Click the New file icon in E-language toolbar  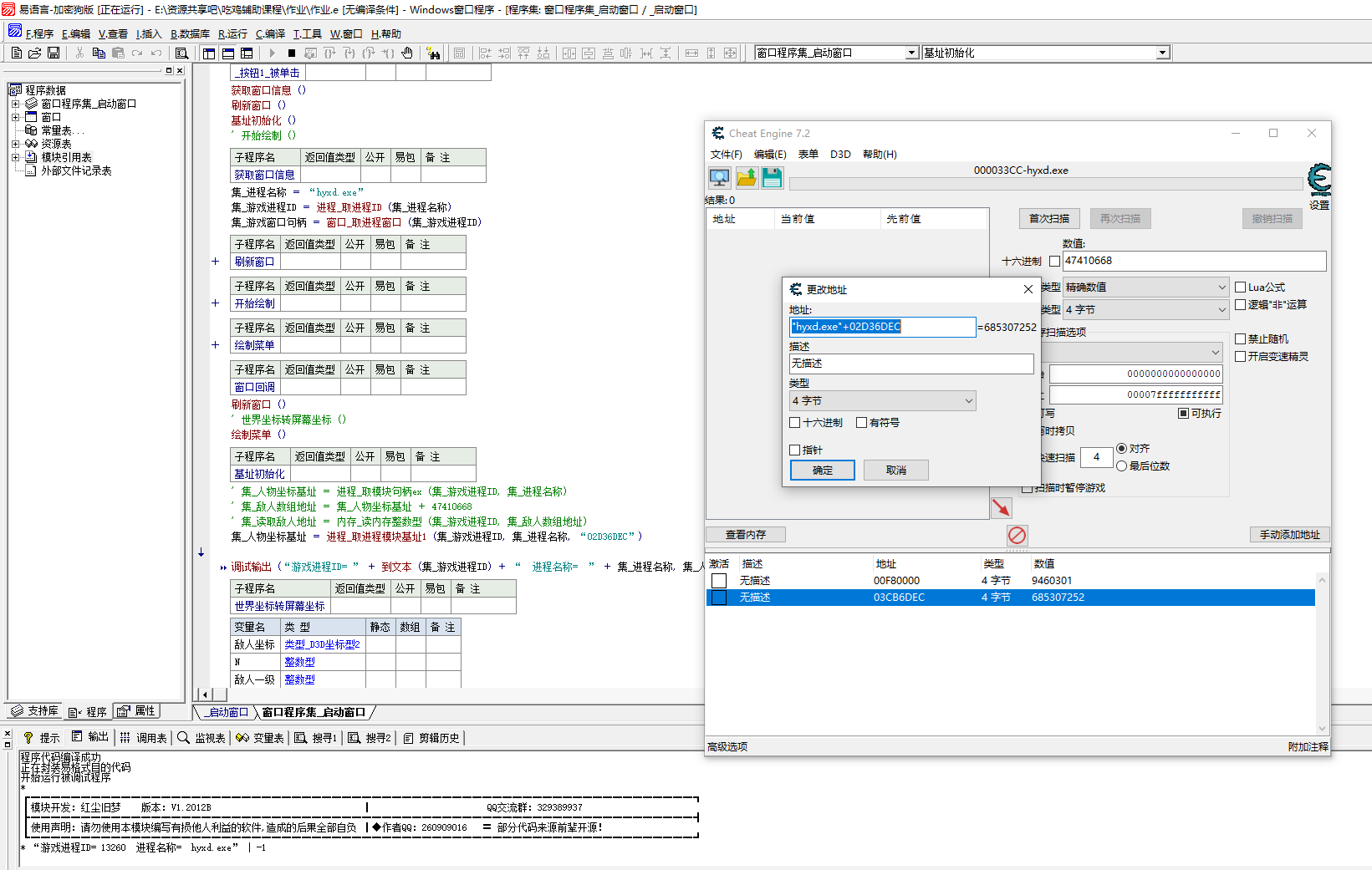click(17, 53)
